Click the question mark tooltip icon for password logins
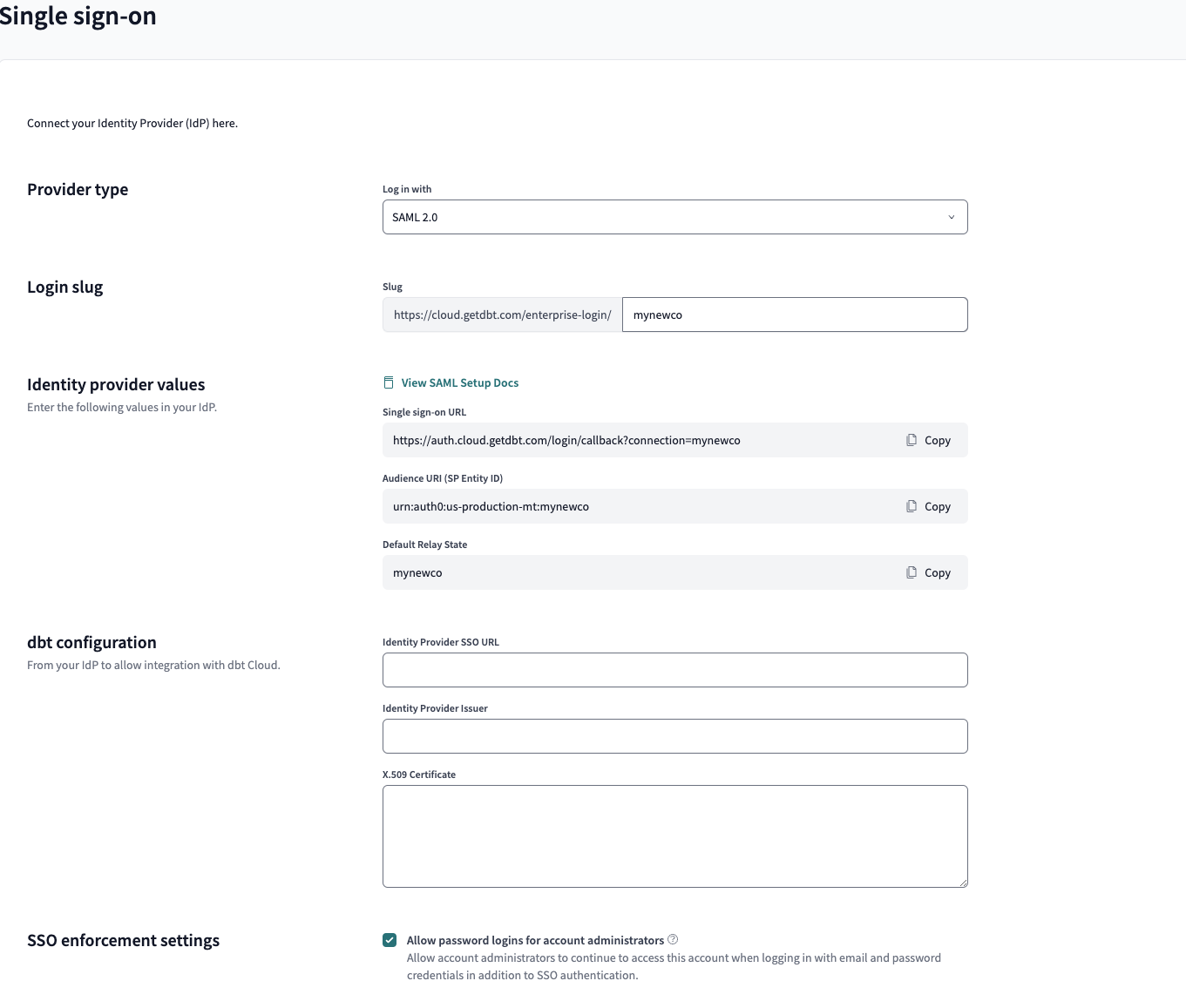This screenshot has height=1008, width=1186. coord(672,939)
